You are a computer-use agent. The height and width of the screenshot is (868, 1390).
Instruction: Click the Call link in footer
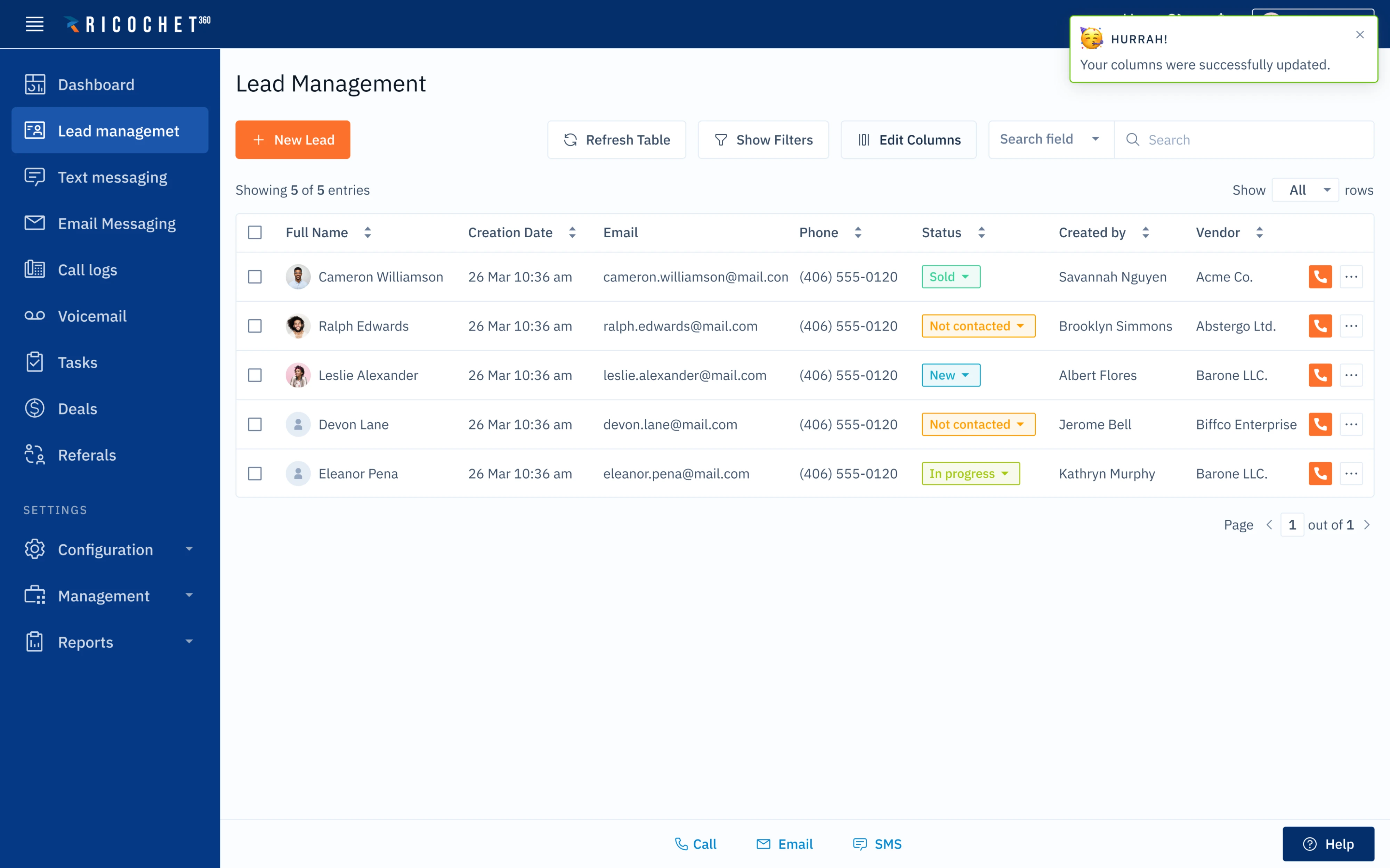(695, 844)
